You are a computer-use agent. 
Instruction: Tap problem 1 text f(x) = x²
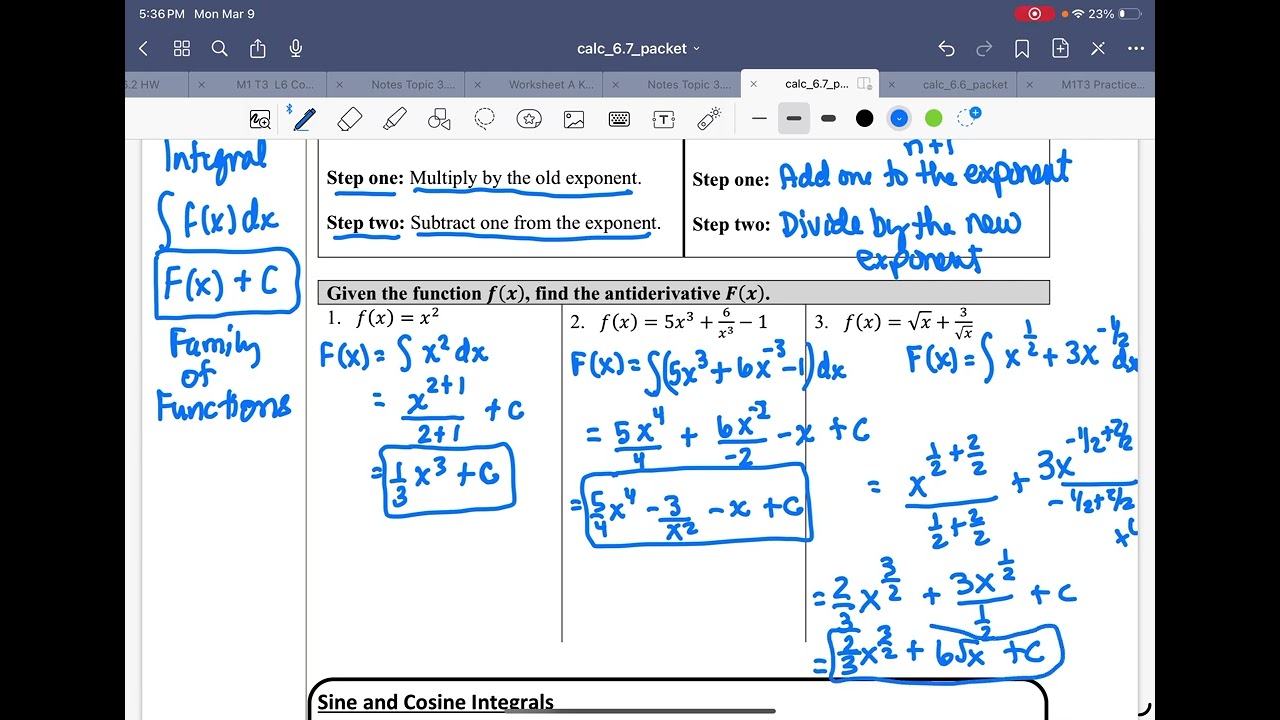397,320
